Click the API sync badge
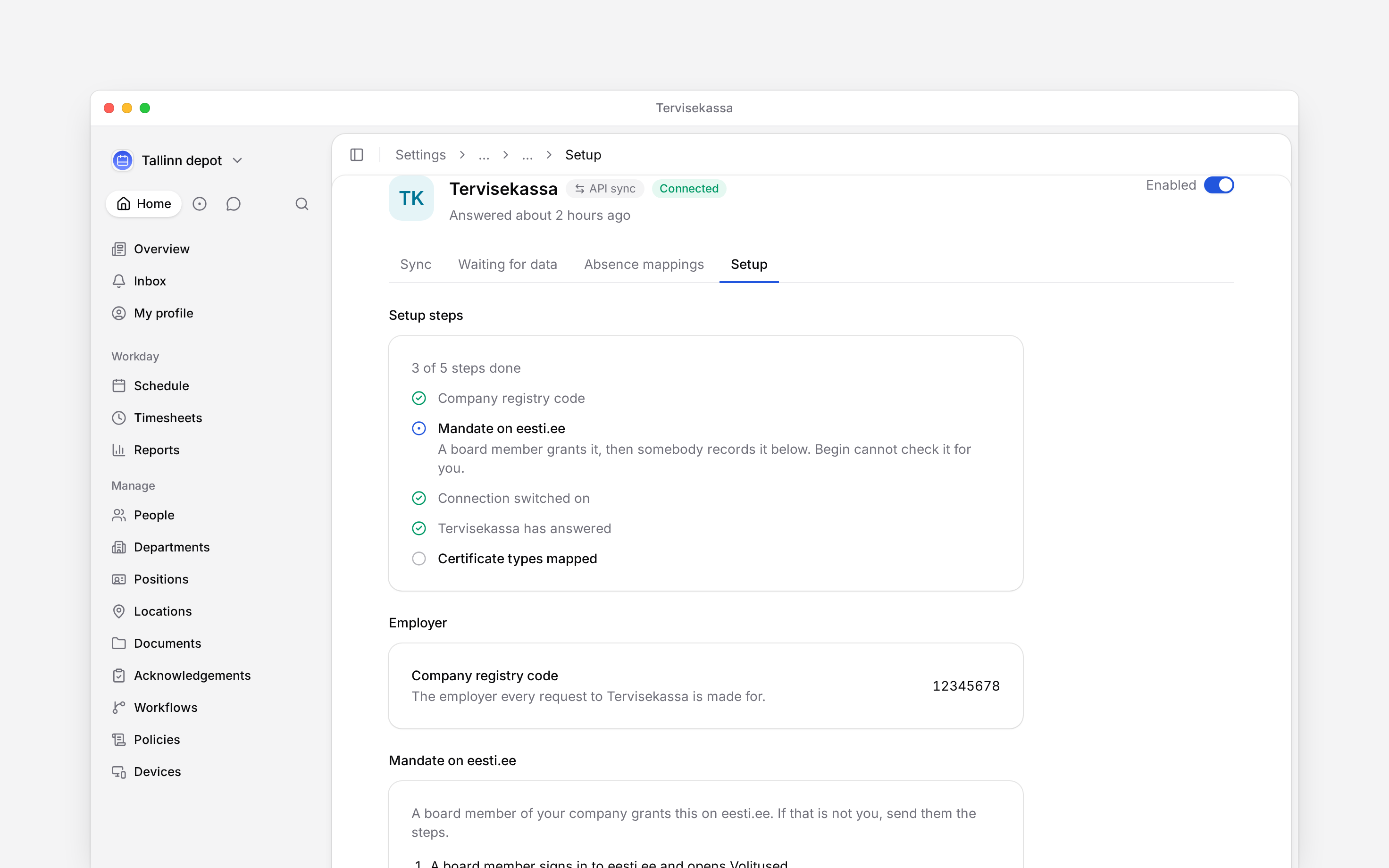Image resolution: width=1389 pixels, height=868 pixels. (x=605, y=189)
